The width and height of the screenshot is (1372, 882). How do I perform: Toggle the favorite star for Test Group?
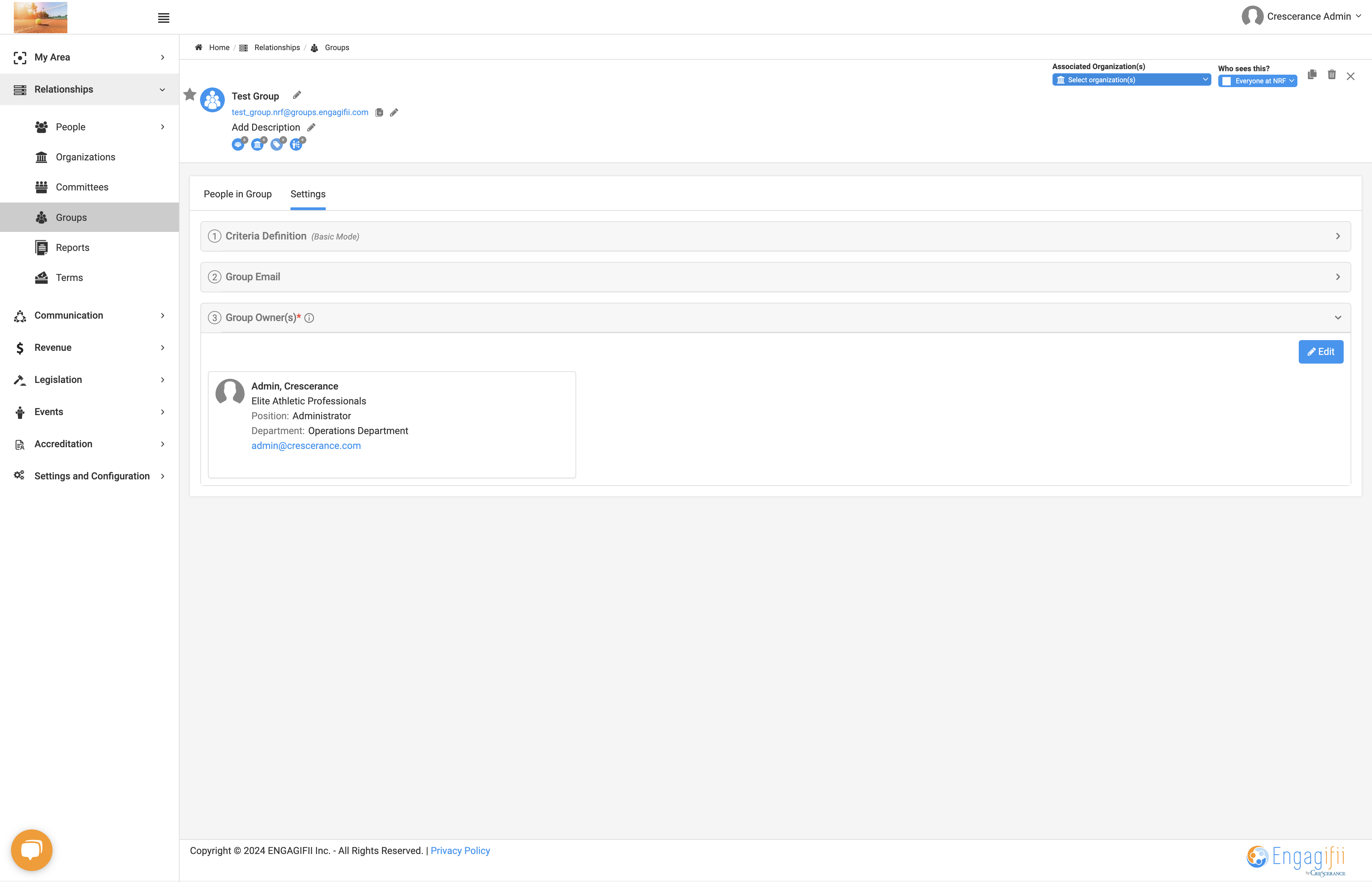[x=189, y=94]
